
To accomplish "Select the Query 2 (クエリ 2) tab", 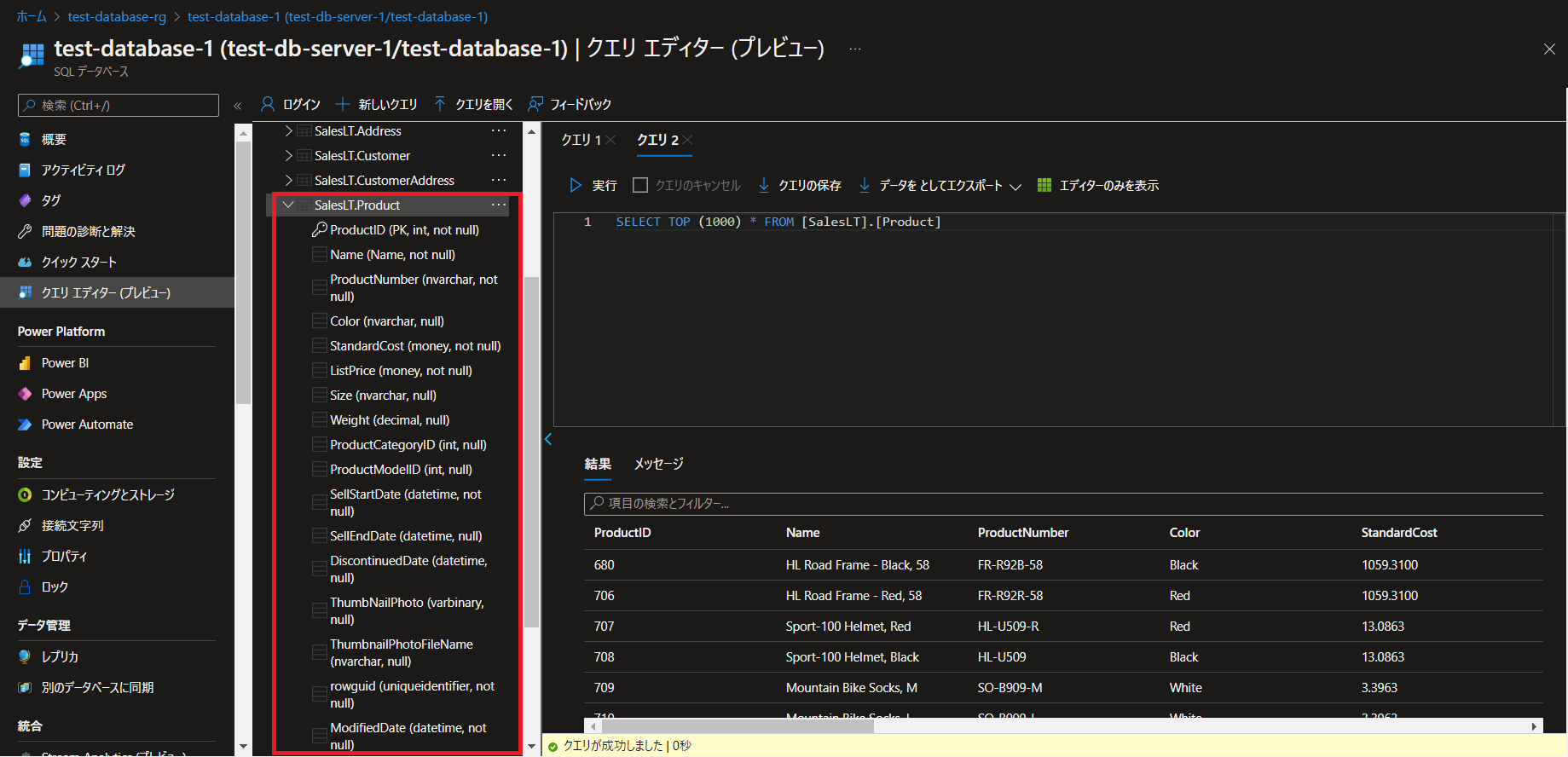I will click(657, 140).
